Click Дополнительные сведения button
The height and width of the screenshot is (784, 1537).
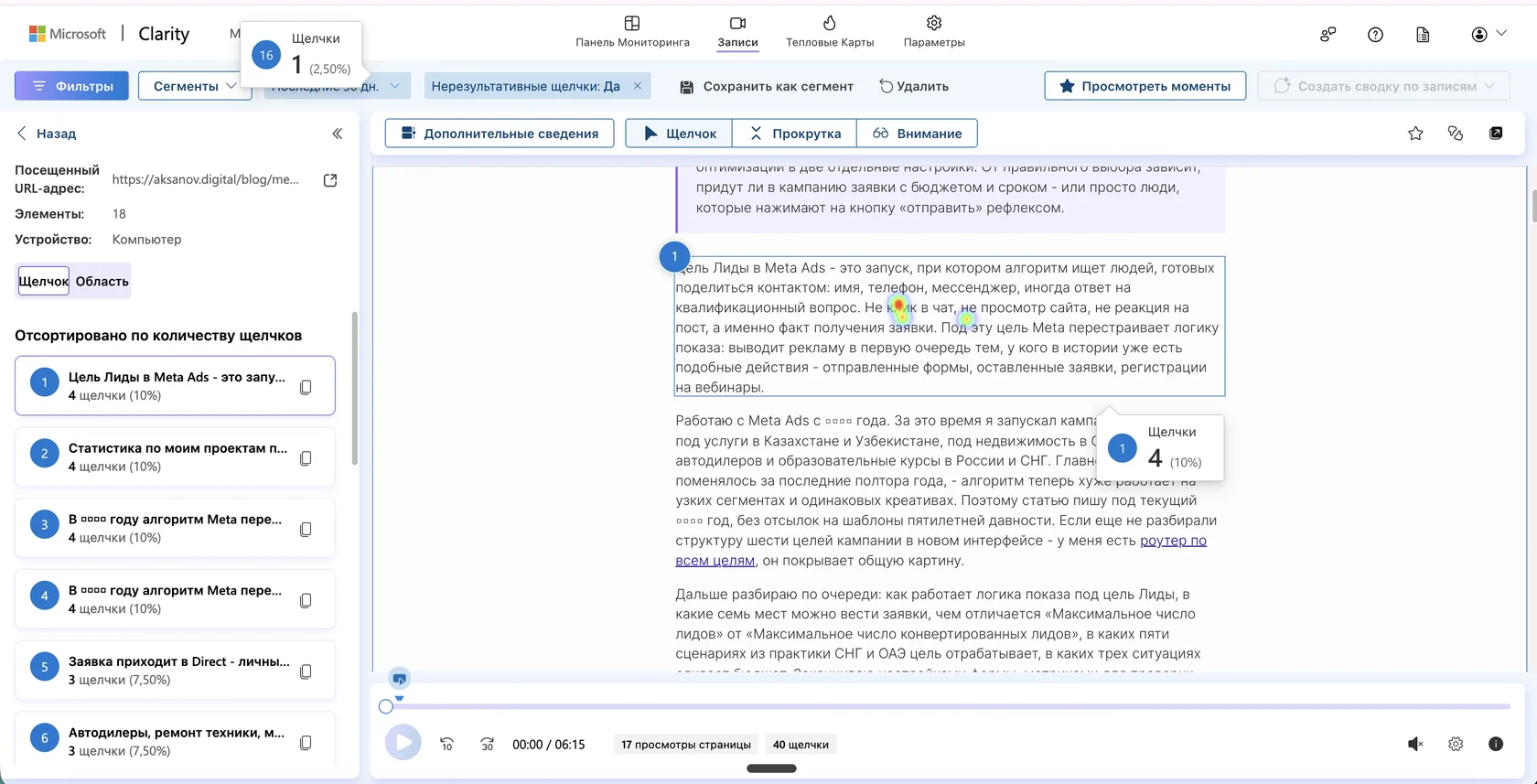pyautogui.click(x=499, y=134)
